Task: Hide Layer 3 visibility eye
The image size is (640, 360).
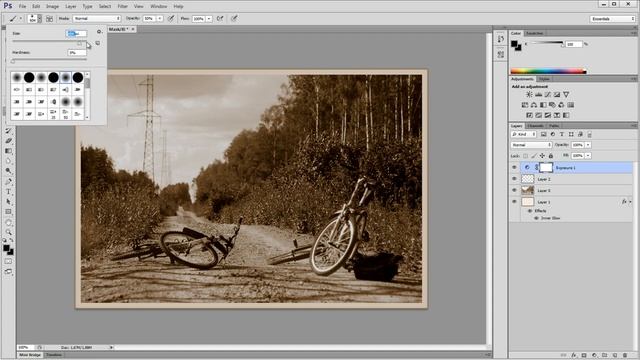Action: click(514, 190)
